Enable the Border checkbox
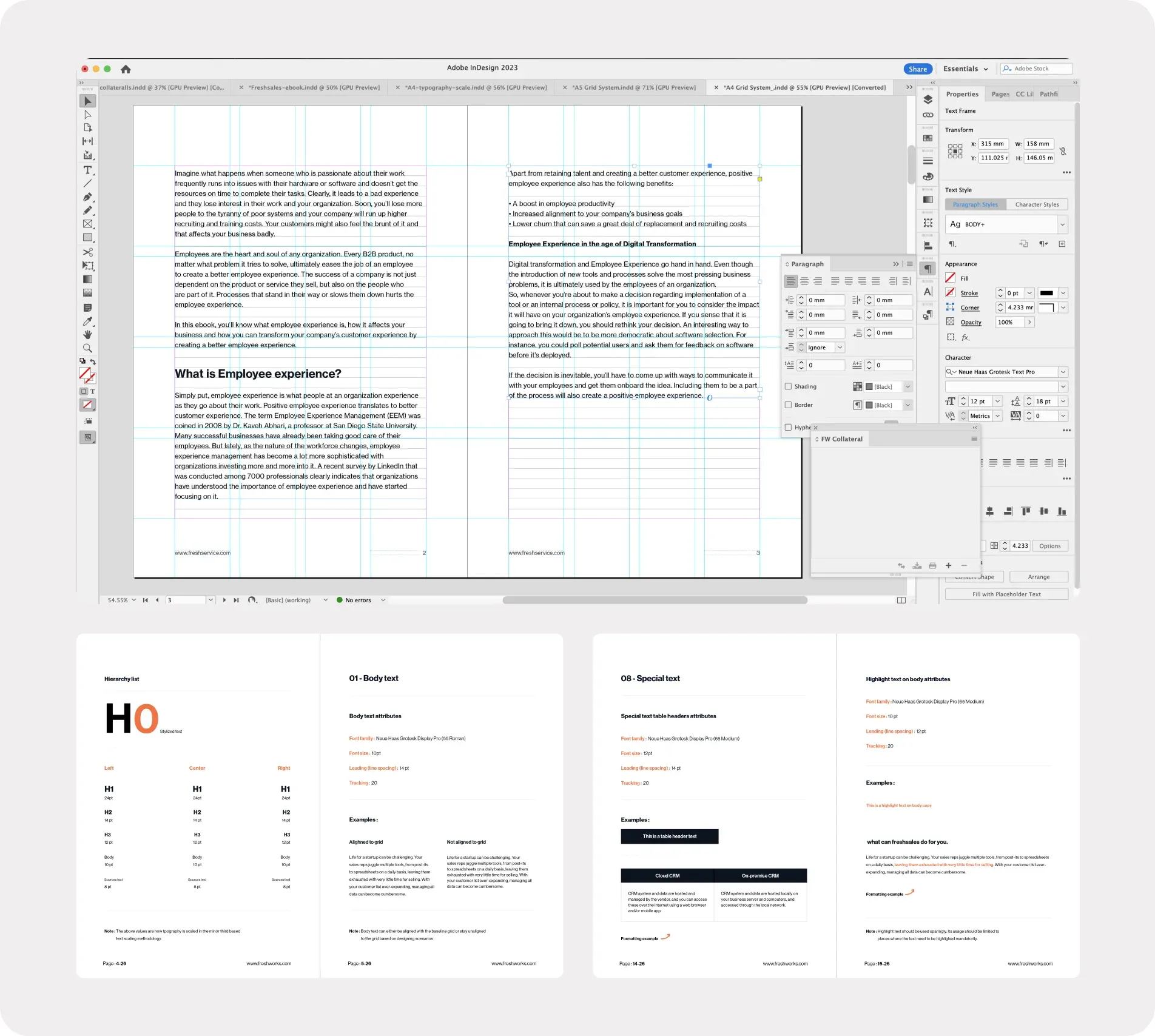The width and height of the screenshot is (1155, 1036). pos(788,405)
